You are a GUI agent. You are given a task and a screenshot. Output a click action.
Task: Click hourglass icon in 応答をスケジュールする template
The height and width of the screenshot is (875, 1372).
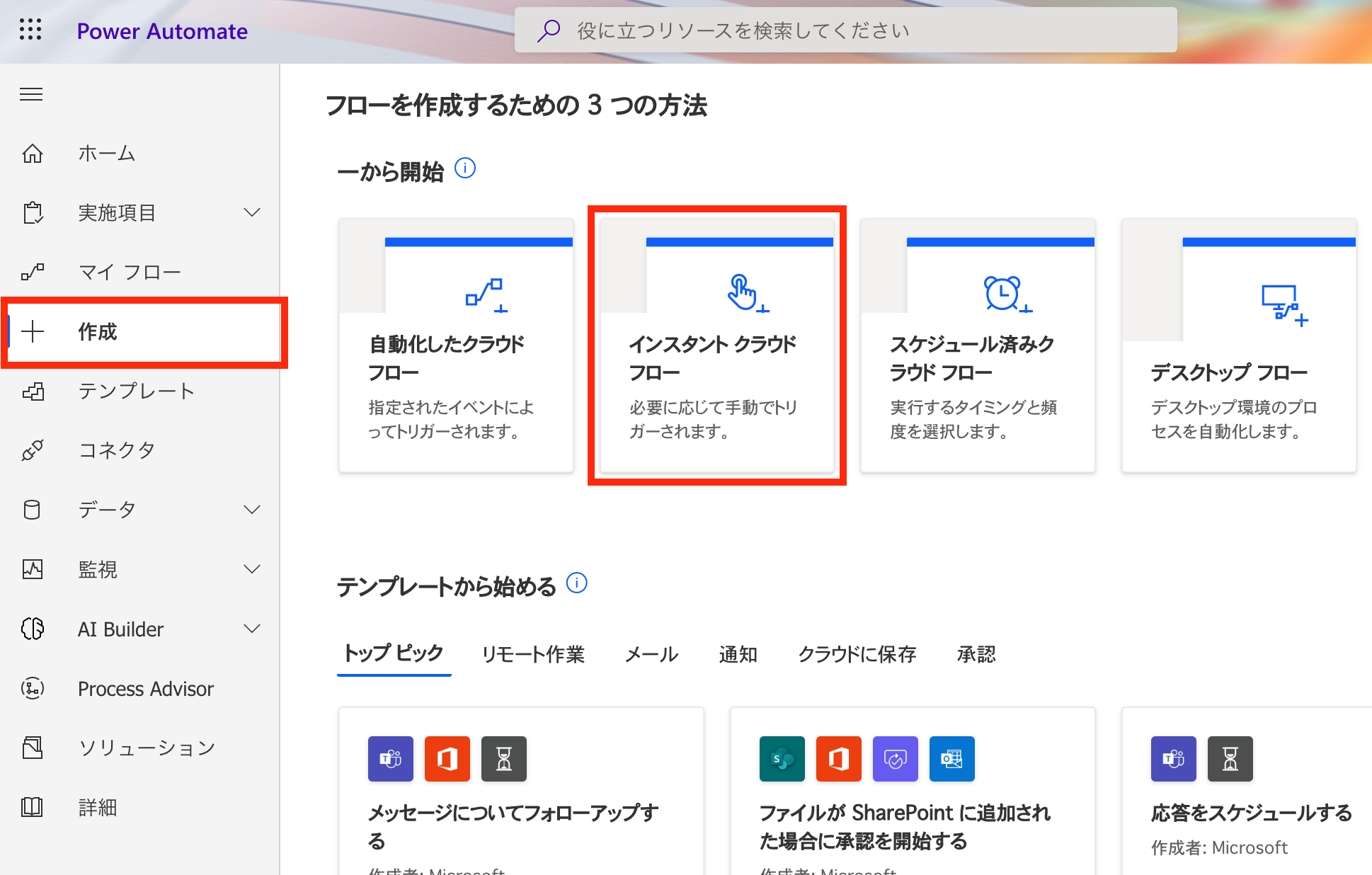(x=1230, y=759)
